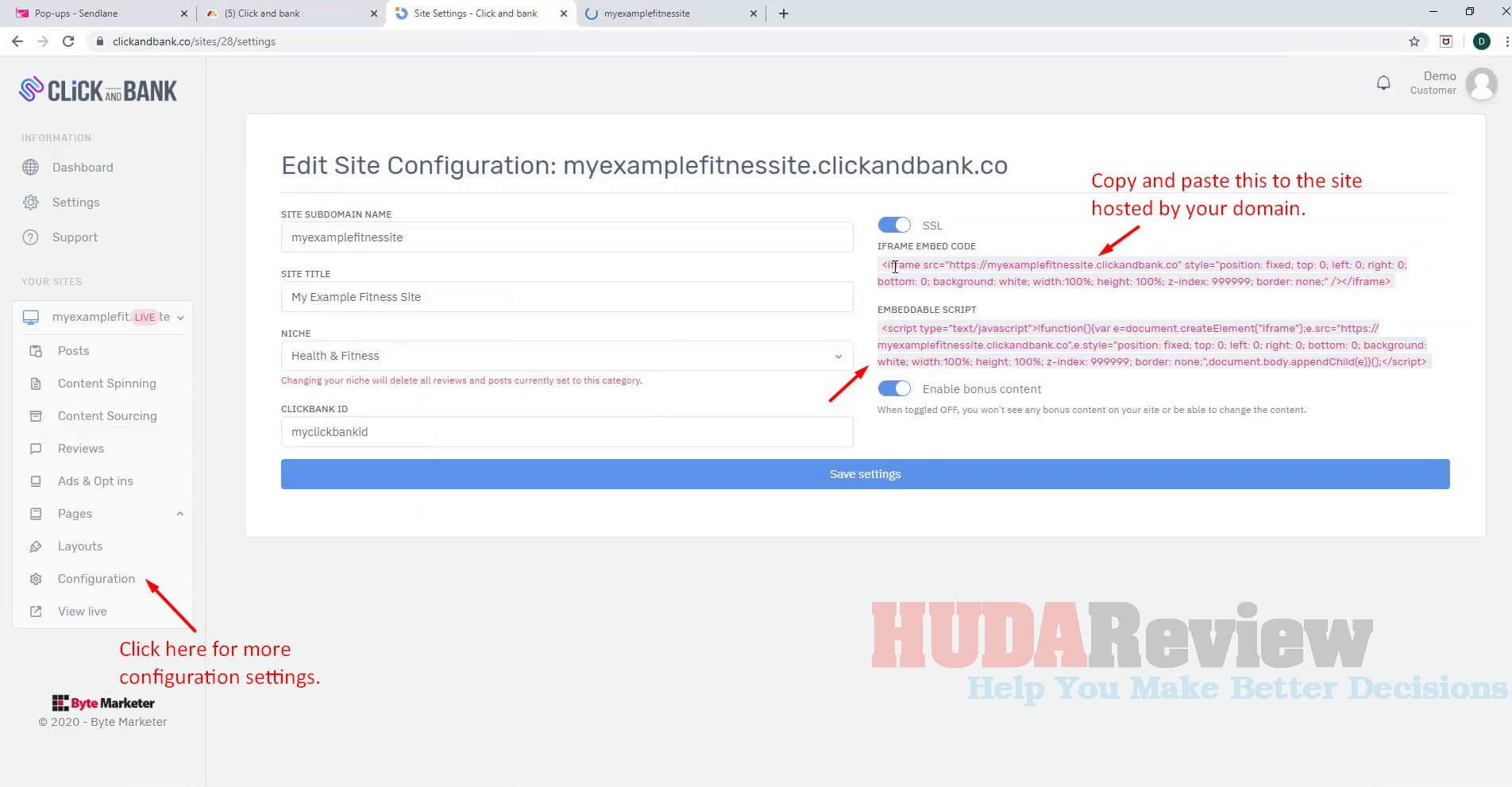Open the Niche Health & Fitness dropdown
This screenshot has height=787, width=1512.
tap(567, 356)
